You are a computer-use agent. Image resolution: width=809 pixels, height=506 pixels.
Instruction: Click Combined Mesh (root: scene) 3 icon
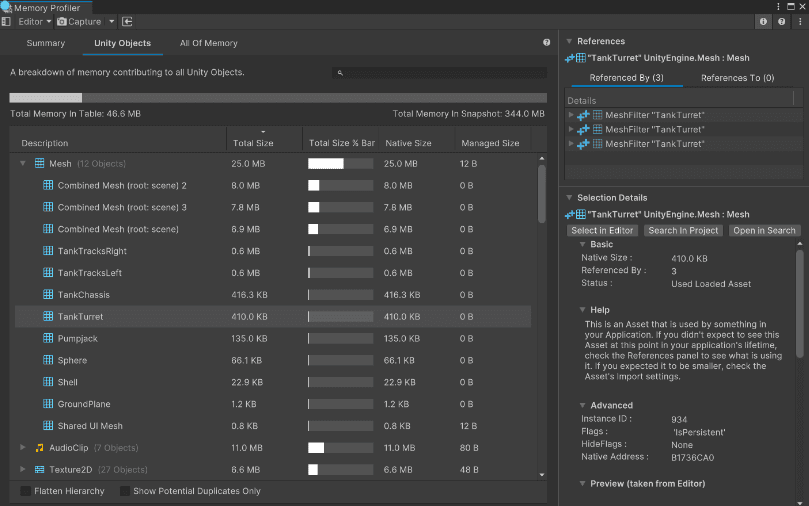pyautogui.click(x=48, y=207)
